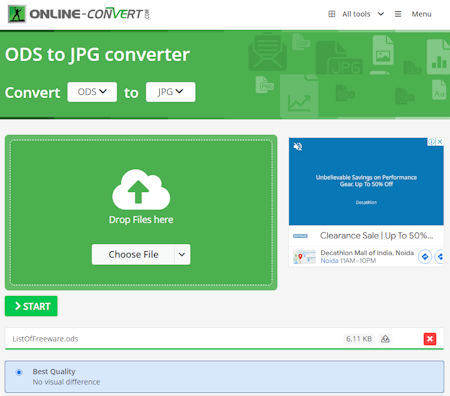Click the Choose File button
This screenshot has width=450, height=396.
point(133,254)
